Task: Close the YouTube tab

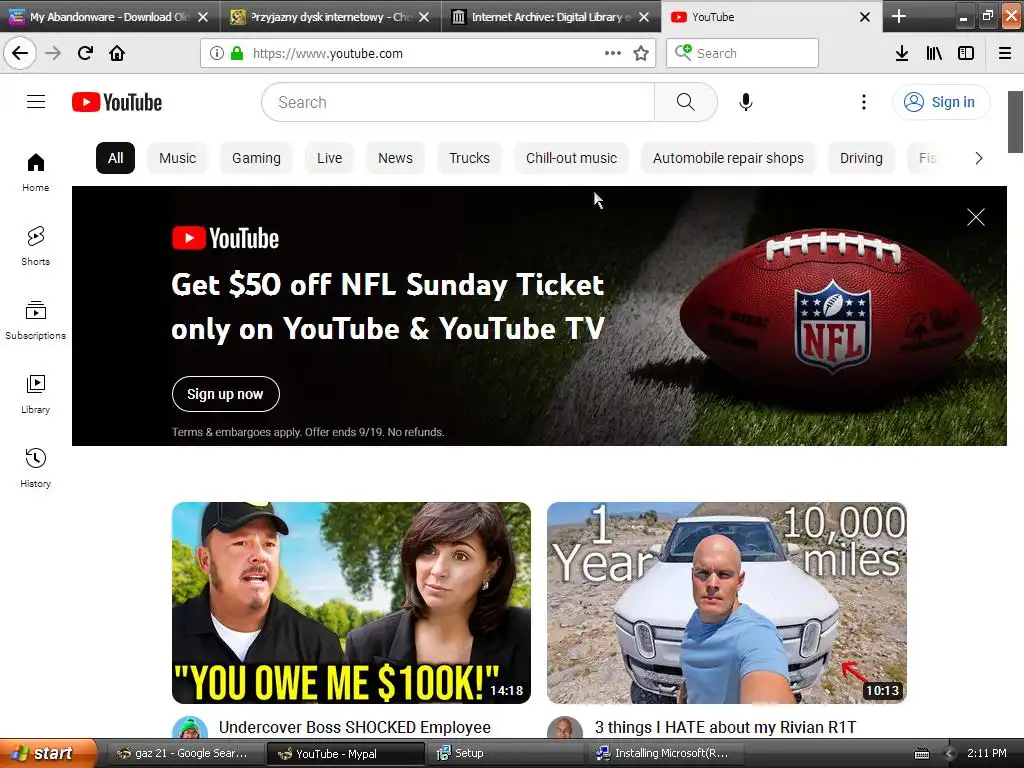Action: (865, 17)
